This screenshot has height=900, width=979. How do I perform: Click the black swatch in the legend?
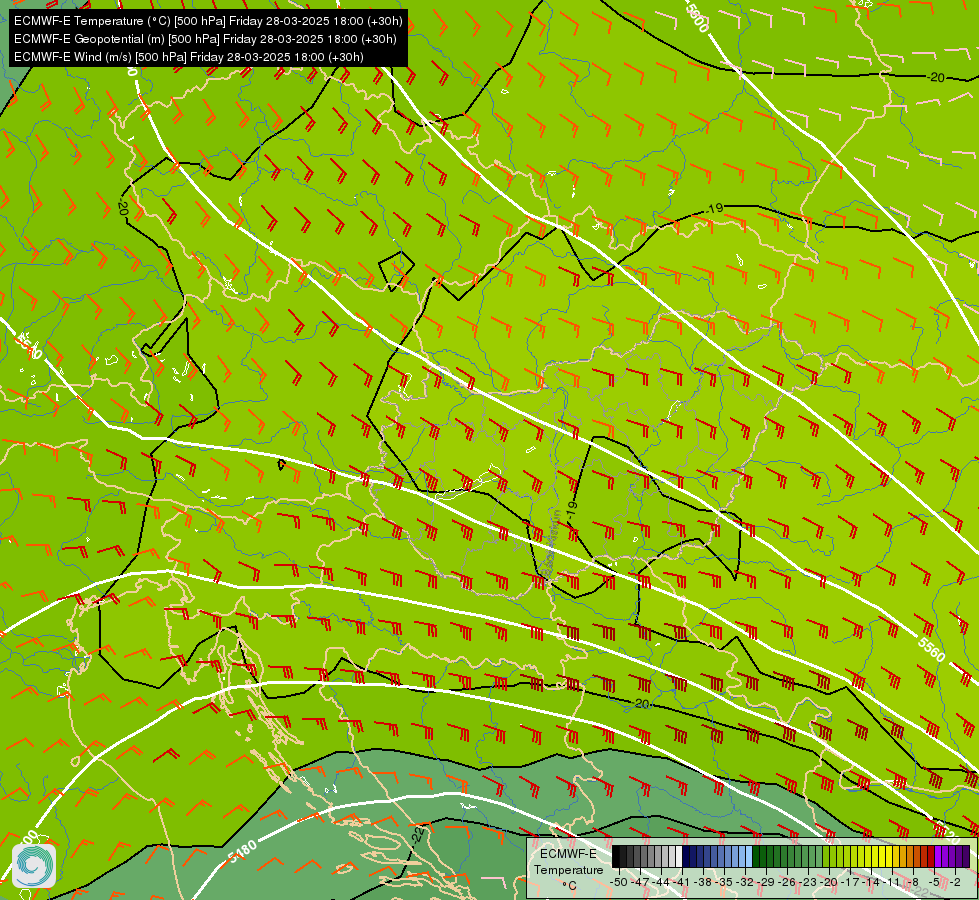[x=616, y=856]
